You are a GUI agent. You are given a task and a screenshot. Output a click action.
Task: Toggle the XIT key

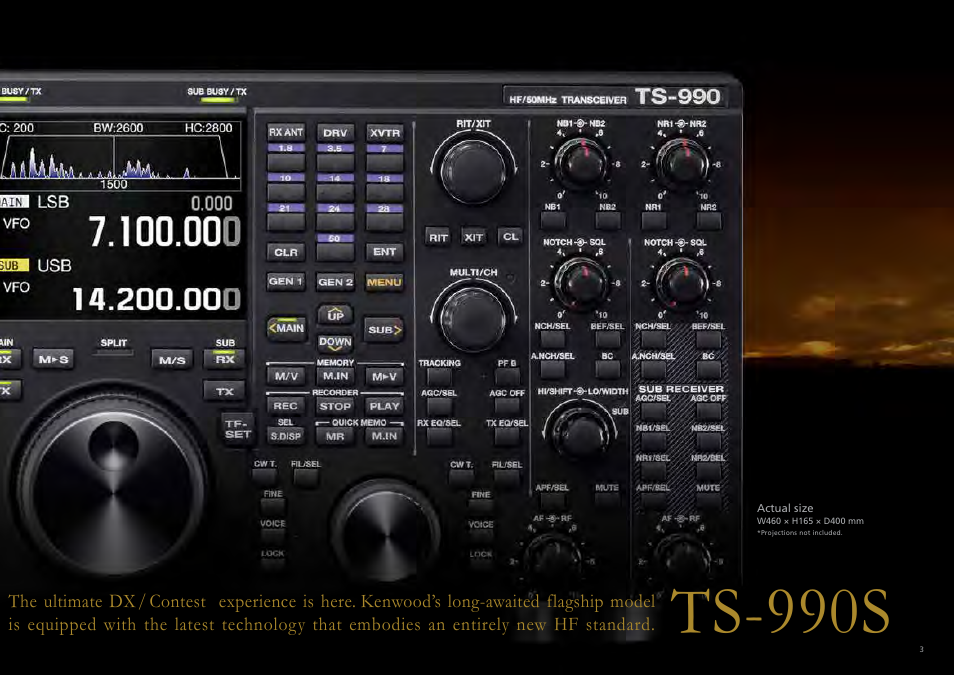pos(473,237)
